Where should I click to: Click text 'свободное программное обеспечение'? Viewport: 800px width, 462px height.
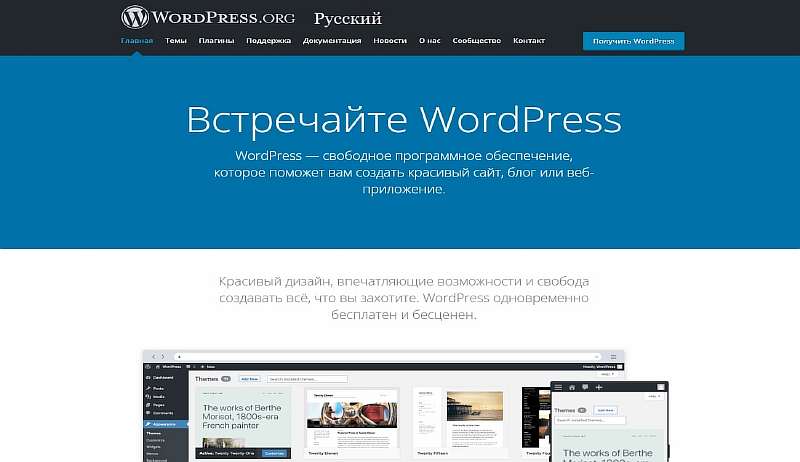click(x=447, y=156)
